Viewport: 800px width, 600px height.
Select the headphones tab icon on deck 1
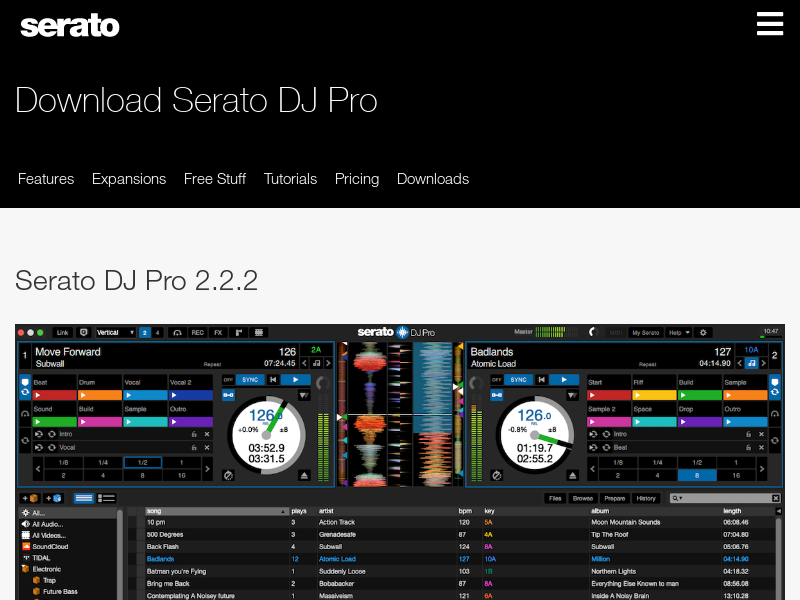coord(25,414)
